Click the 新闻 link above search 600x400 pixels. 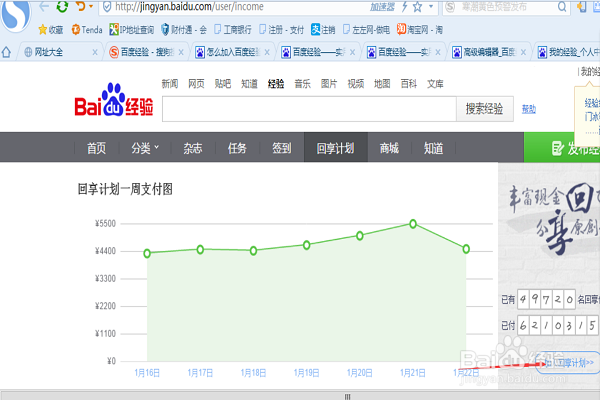coord(170,83)
